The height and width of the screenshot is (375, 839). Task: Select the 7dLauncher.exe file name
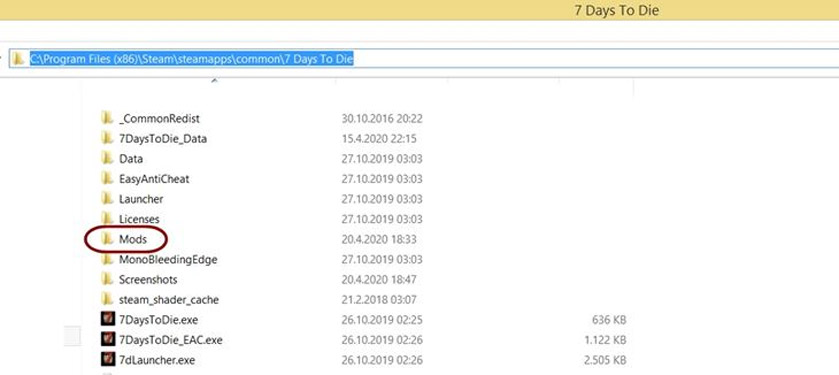point(157,360)
